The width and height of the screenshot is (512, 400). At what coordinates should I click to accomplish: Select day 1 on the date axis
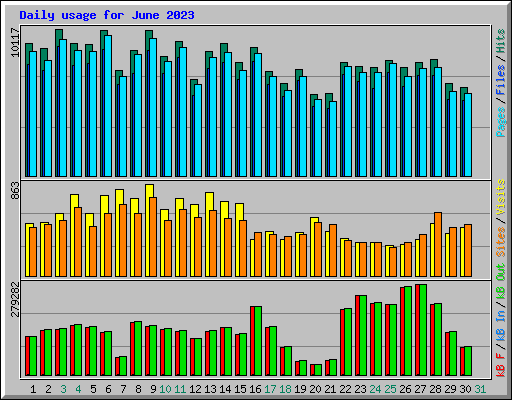tap(33, 389)
